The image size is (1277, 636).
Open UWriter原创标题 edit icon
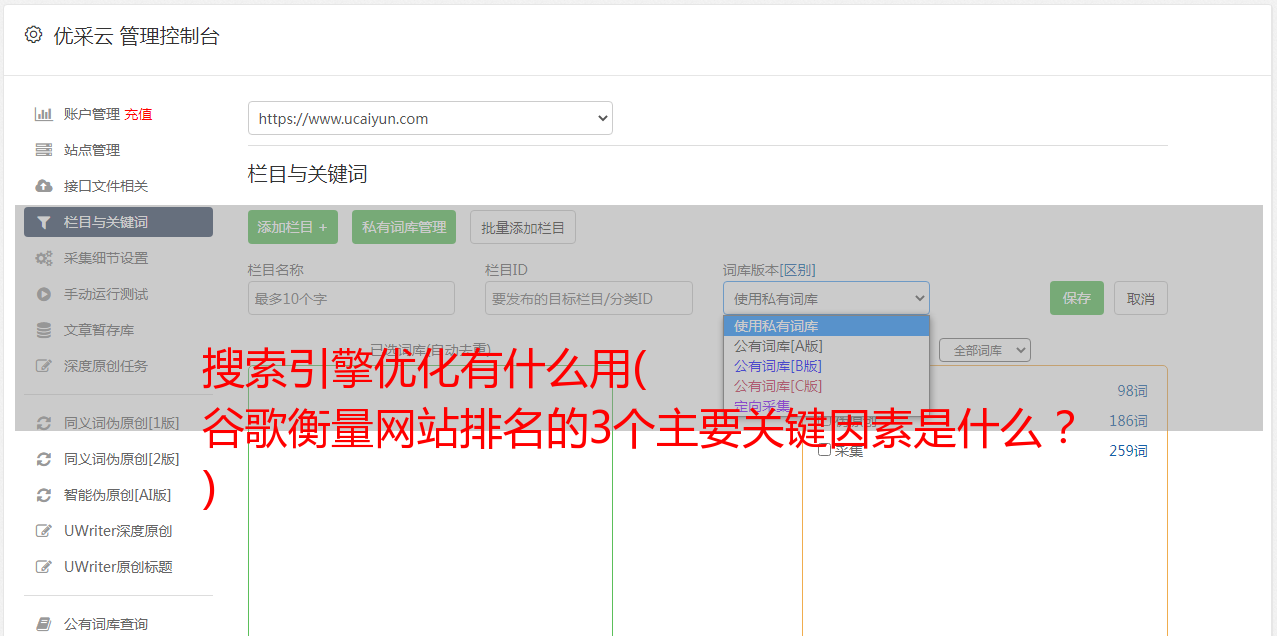43,567
